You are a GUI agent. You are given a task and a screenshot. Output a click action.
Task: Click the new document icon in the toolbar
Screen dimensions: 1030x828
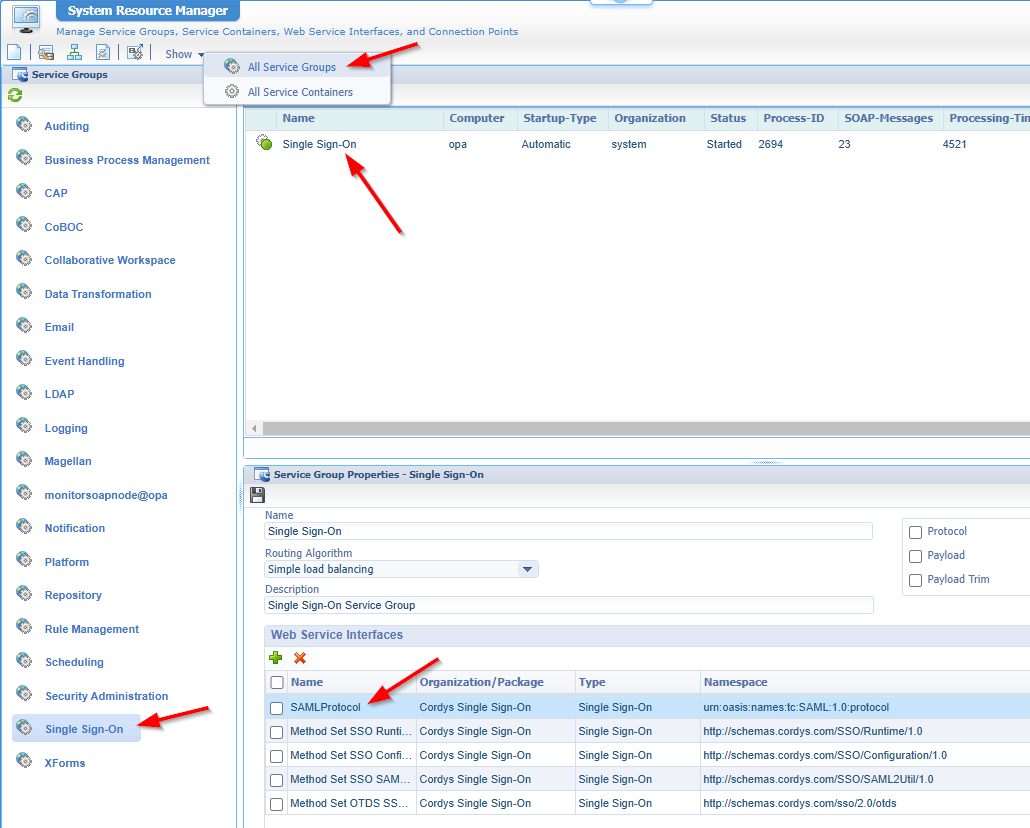pyautogui.click(x=14, y=53)
